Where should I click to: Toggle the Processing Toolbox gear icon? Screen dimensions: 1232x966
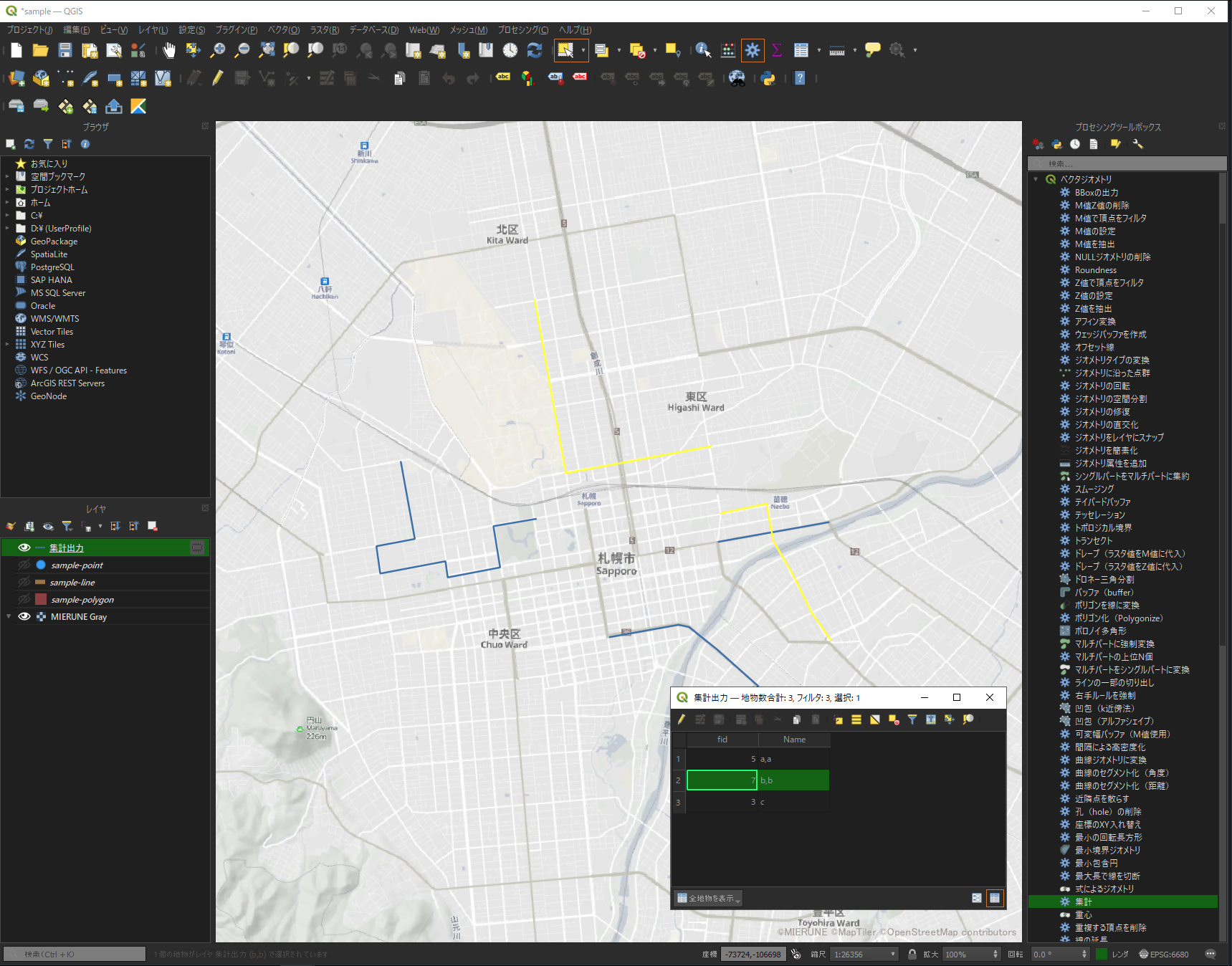(753, 50)
